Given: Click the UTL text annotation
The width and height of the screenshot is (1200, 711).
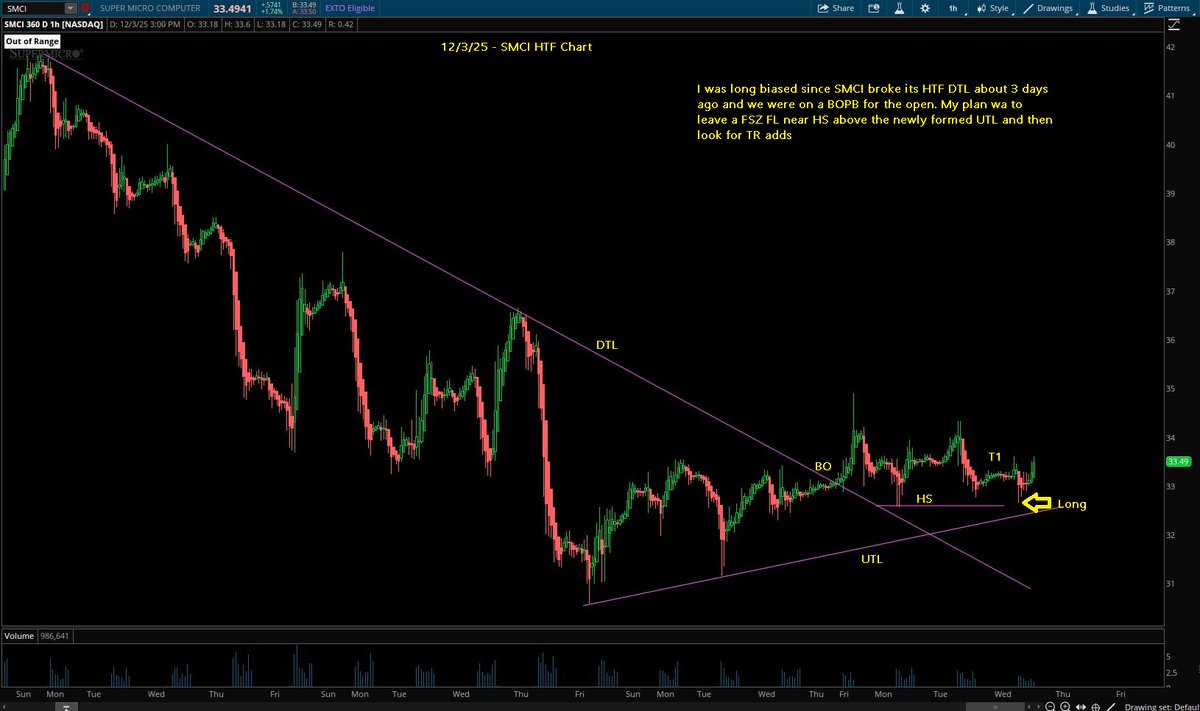Looking at the screenshot, I should [873, 560].
